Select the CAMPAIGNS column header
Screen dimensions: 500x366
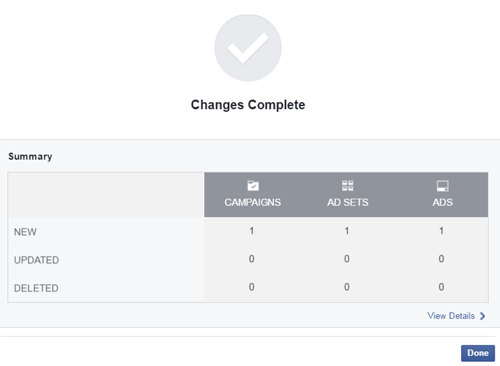pos(252,202)
